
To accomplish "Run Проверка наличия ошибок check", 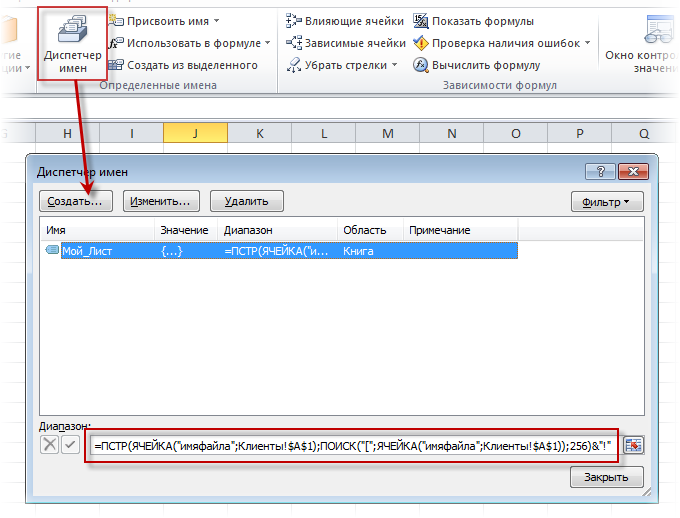I will coord(420,43).
